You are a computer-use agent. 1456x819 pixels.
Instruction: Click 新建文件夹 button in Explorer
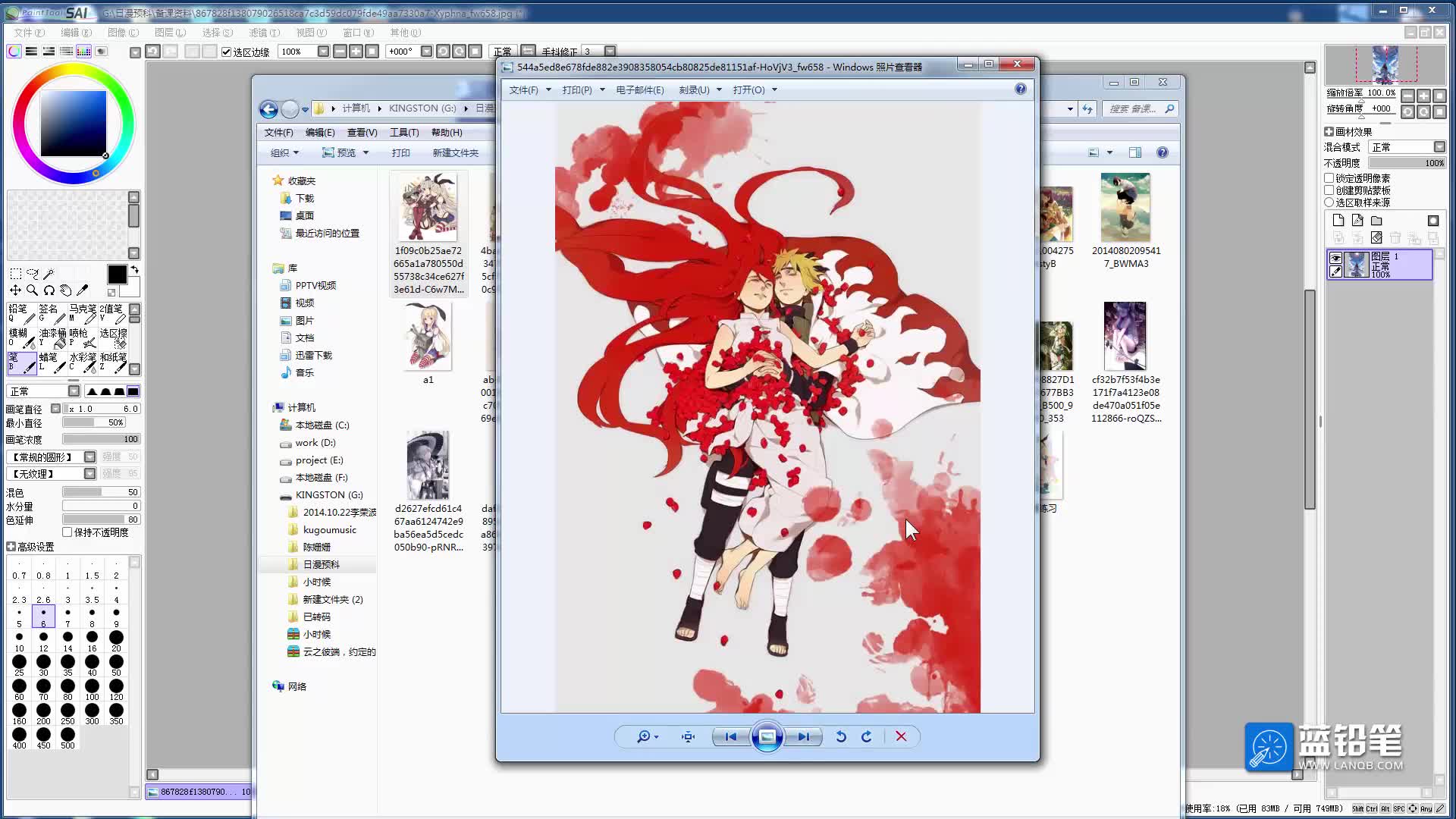(x=456, y=152)
